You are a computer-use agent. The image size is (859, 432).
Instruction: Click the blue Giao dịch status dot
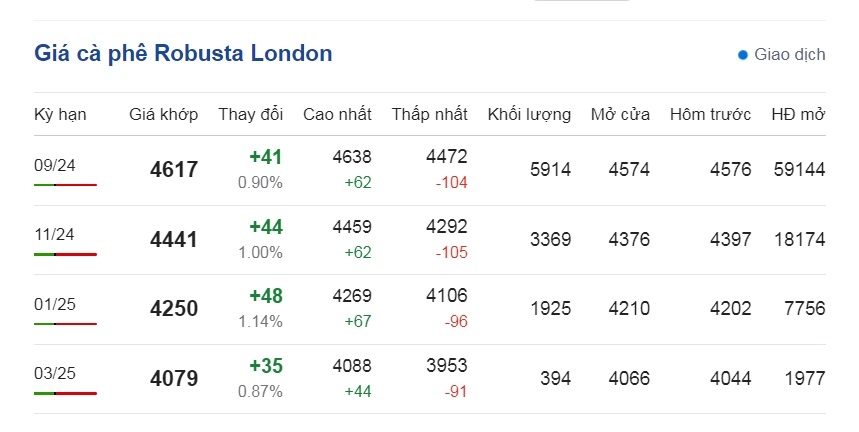[x=743, y=55]
